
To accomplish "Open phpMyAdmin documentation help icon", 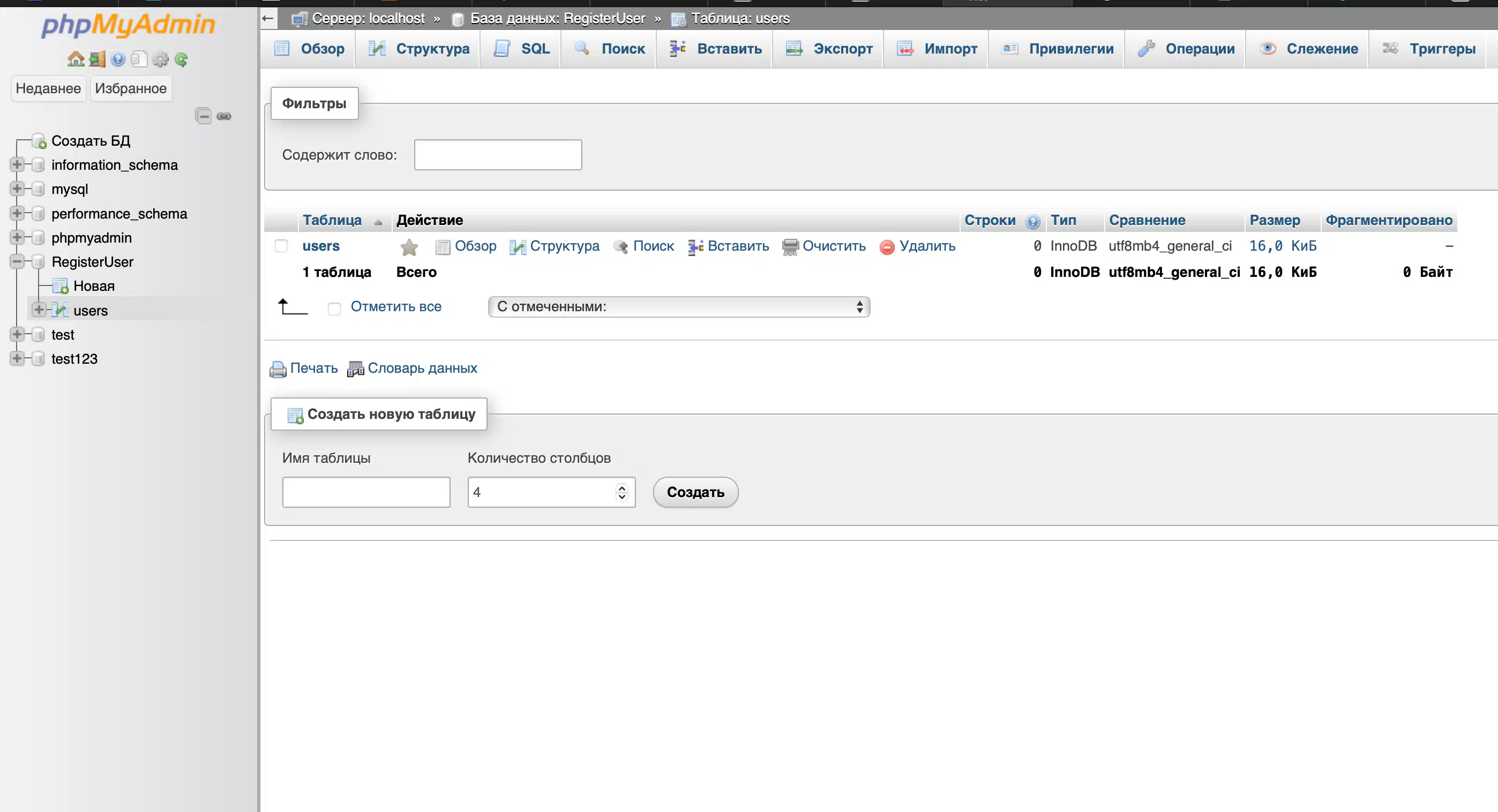I will 118,59.
